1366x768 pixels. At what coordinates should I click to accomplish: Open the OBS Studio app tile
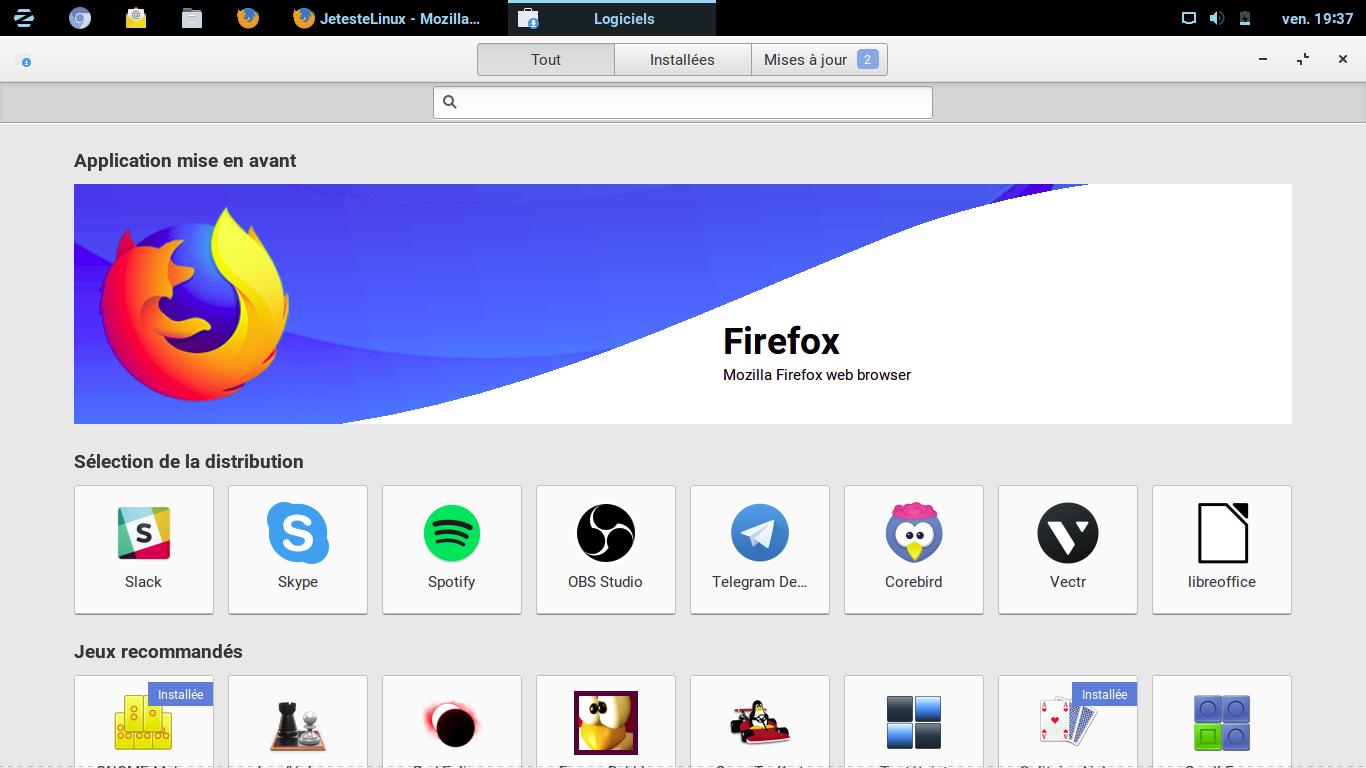pyautogui.click(x=606, y=549)
